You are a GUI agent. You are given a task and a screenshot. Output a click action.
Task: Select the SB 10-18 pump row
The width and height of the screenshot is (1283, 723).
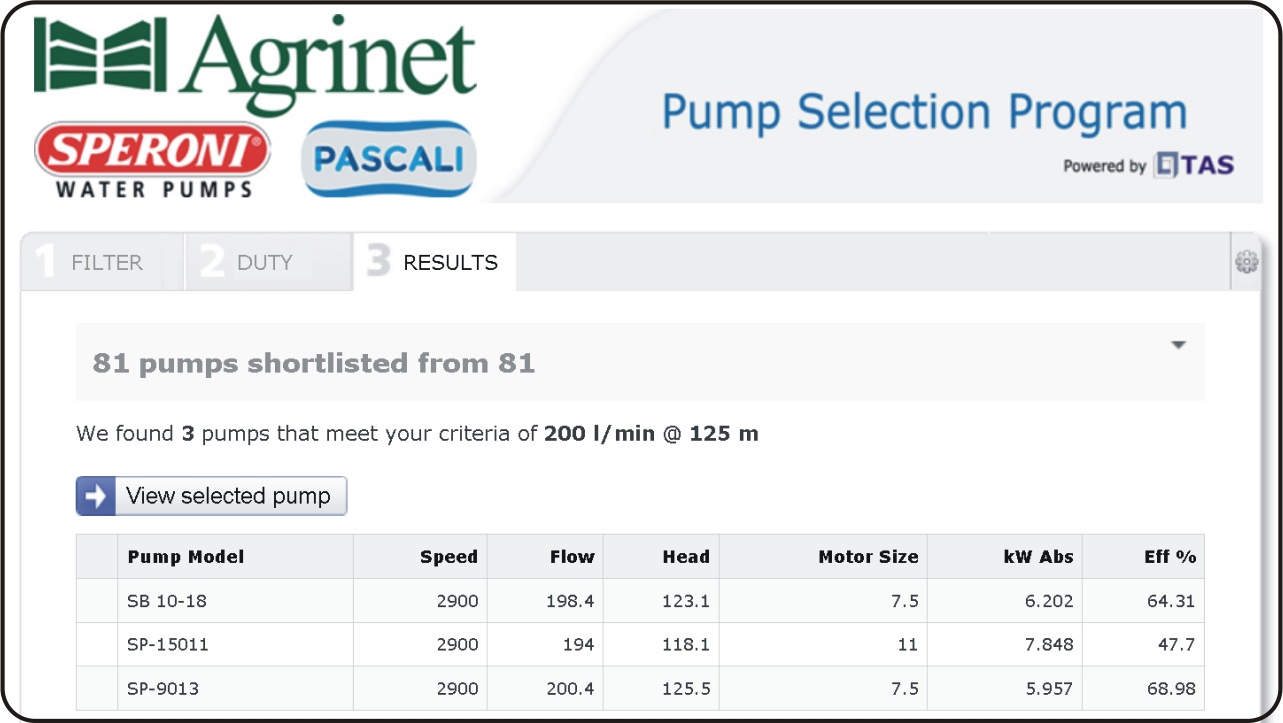click(x=167, y=601)
